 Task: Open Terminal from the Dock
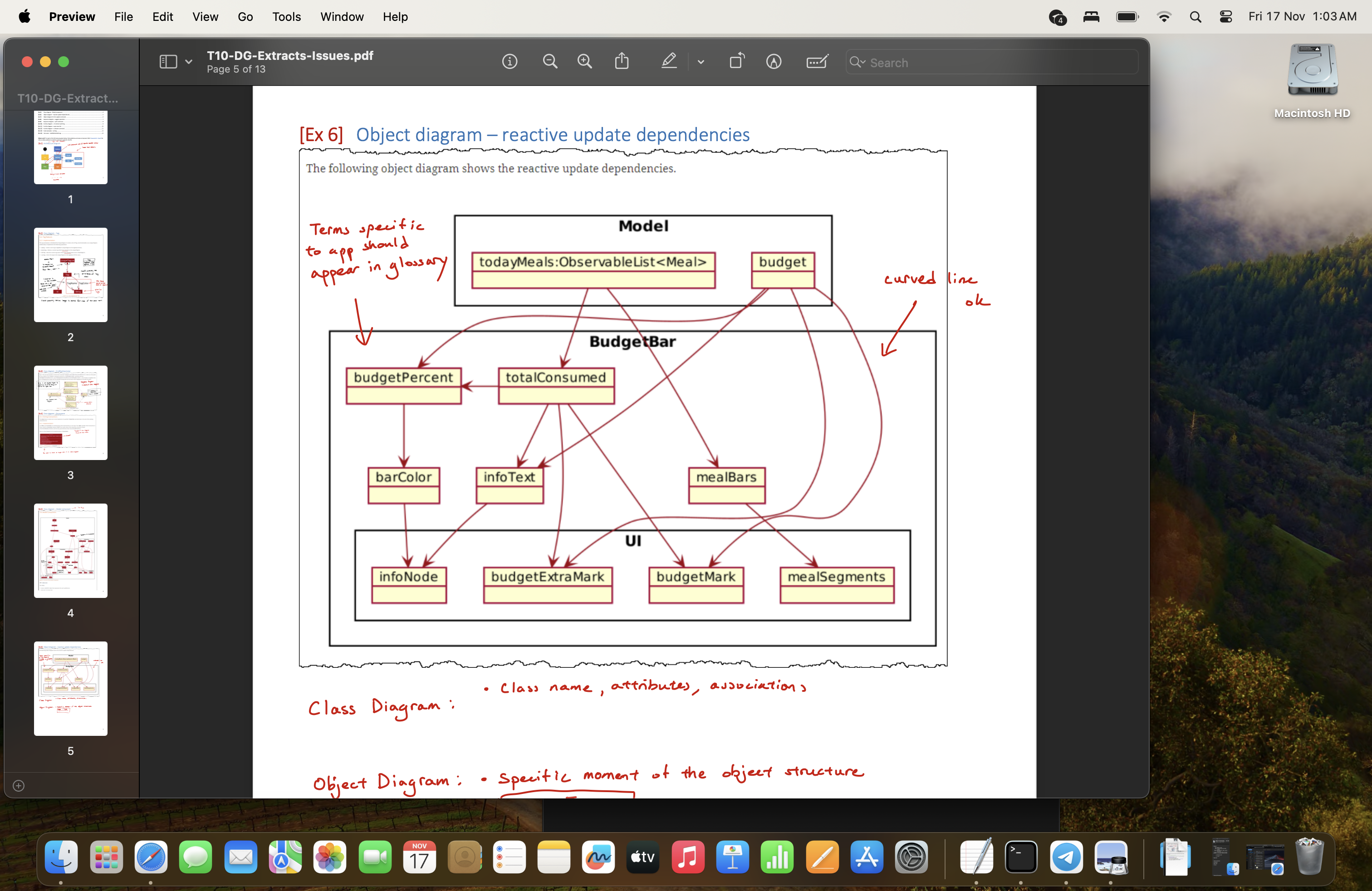click(1020, 857)
